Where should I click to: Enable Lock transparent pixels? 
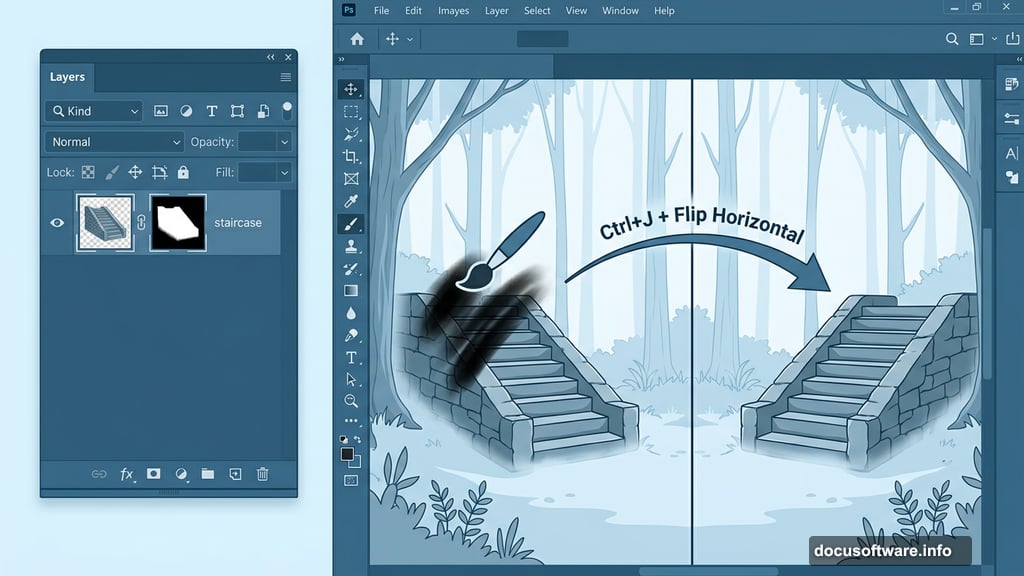pyautogui.click(x=89, y=172)
